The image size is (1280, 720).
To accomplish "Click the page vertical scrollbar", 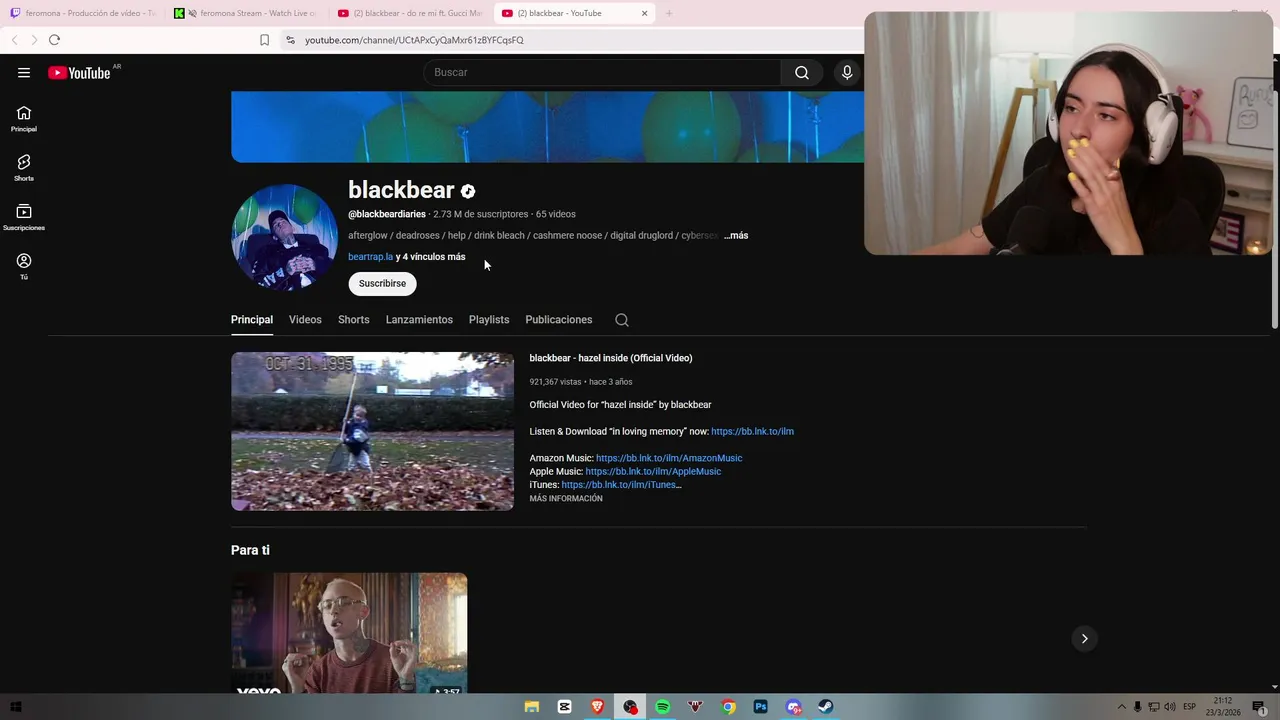I will pos(1274,210).
